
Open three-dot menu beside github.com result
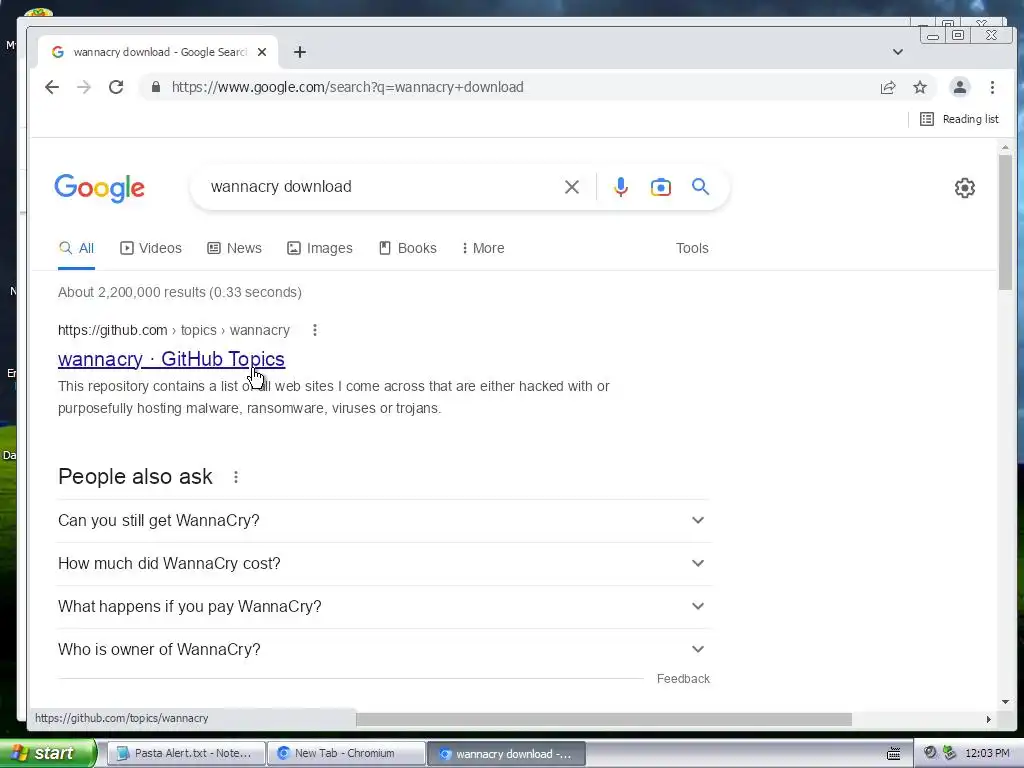click(x=315, y=330)
